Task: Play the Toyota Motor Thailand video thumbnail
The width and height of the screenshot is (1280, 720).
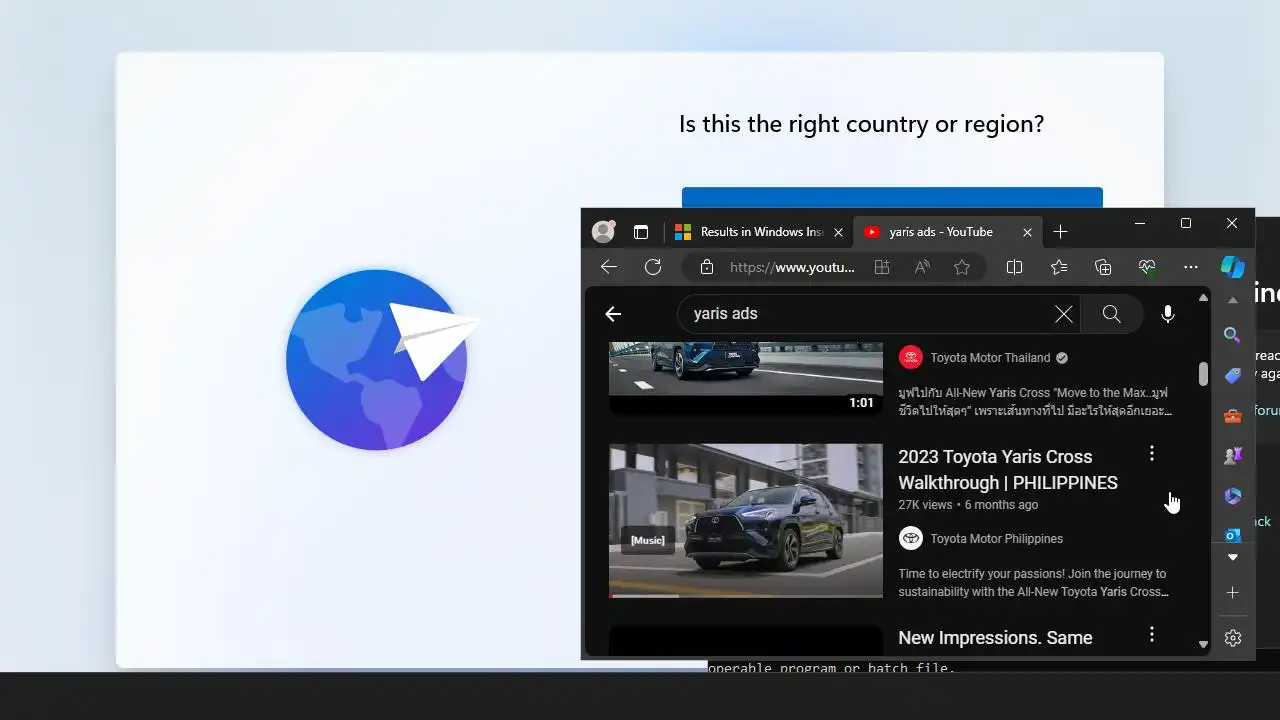Action: pyautogui.click(x=746, y=378)
